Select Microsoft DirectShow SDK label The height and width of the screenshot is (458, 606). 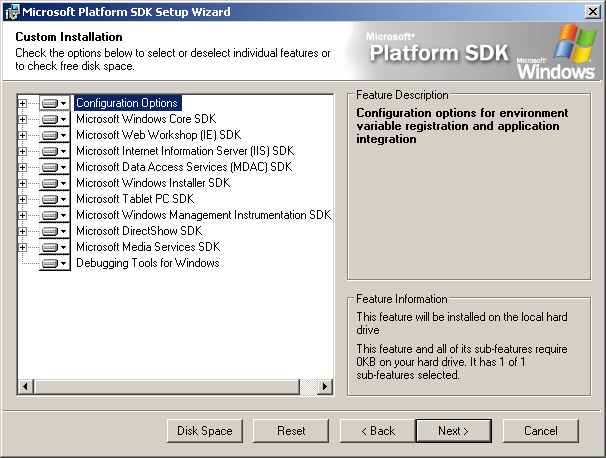139,231
